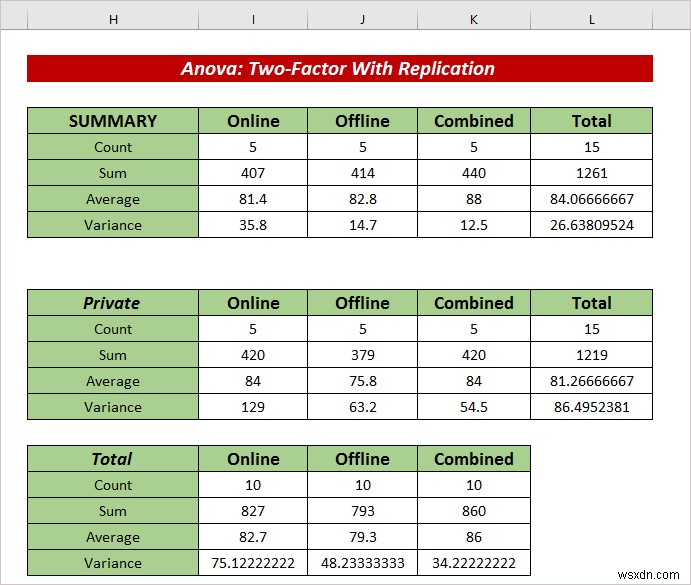Select variance cell 14.7

pyautogui.click(x=362, y=225)
